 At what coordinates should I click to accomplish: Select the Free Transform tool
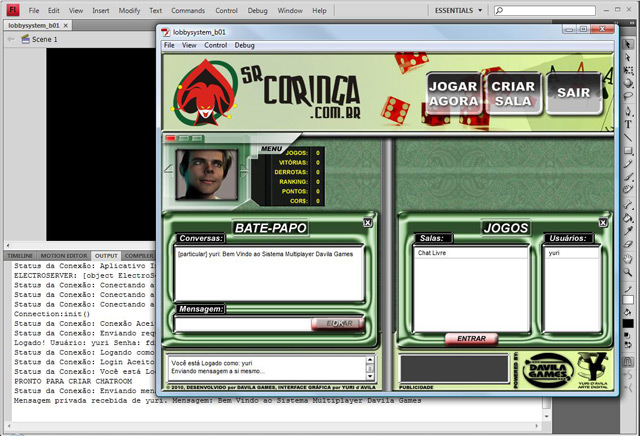(628, 70)
